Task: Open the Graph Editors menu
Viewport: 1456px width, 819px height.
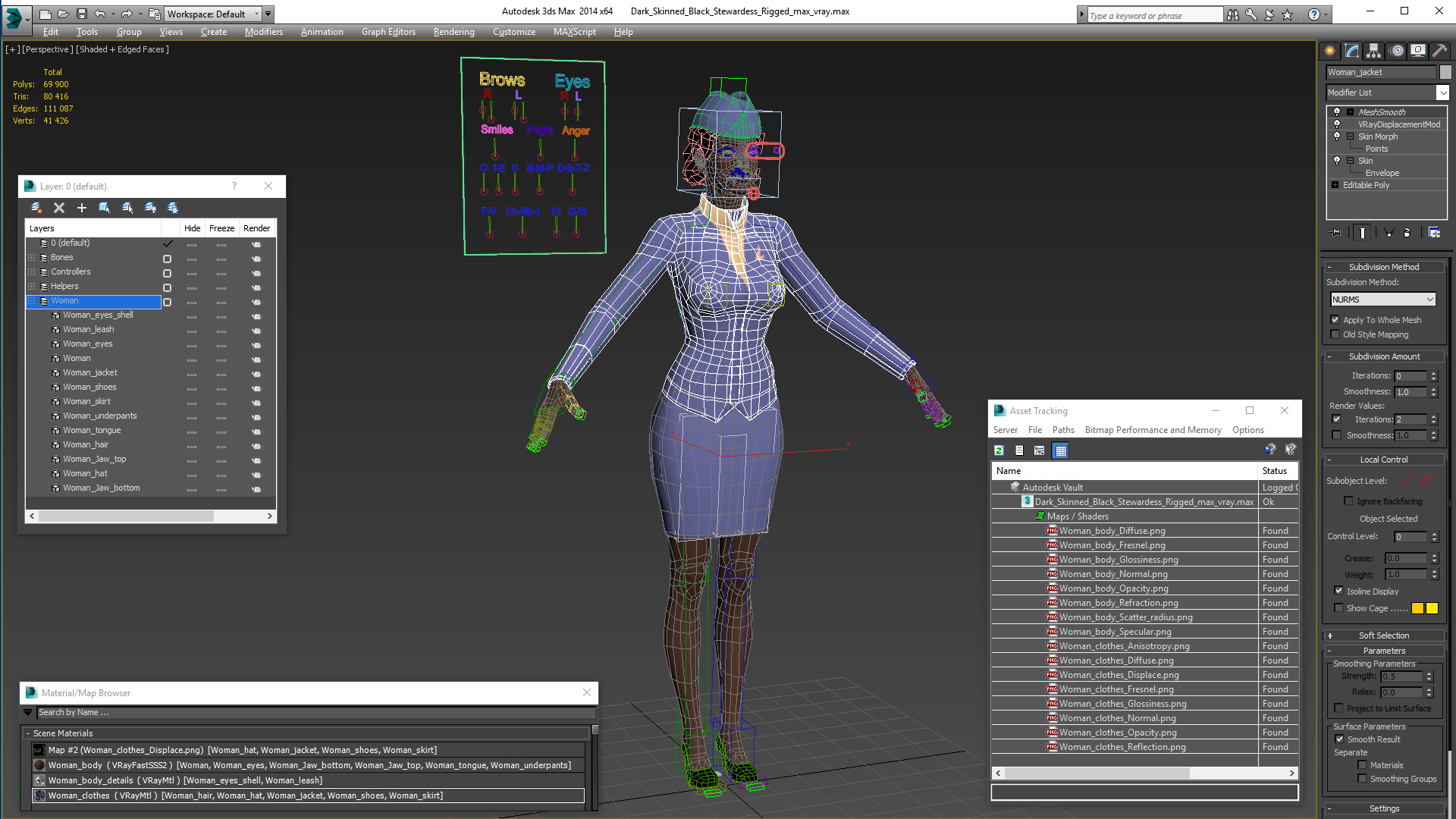Action: point(388,32)
